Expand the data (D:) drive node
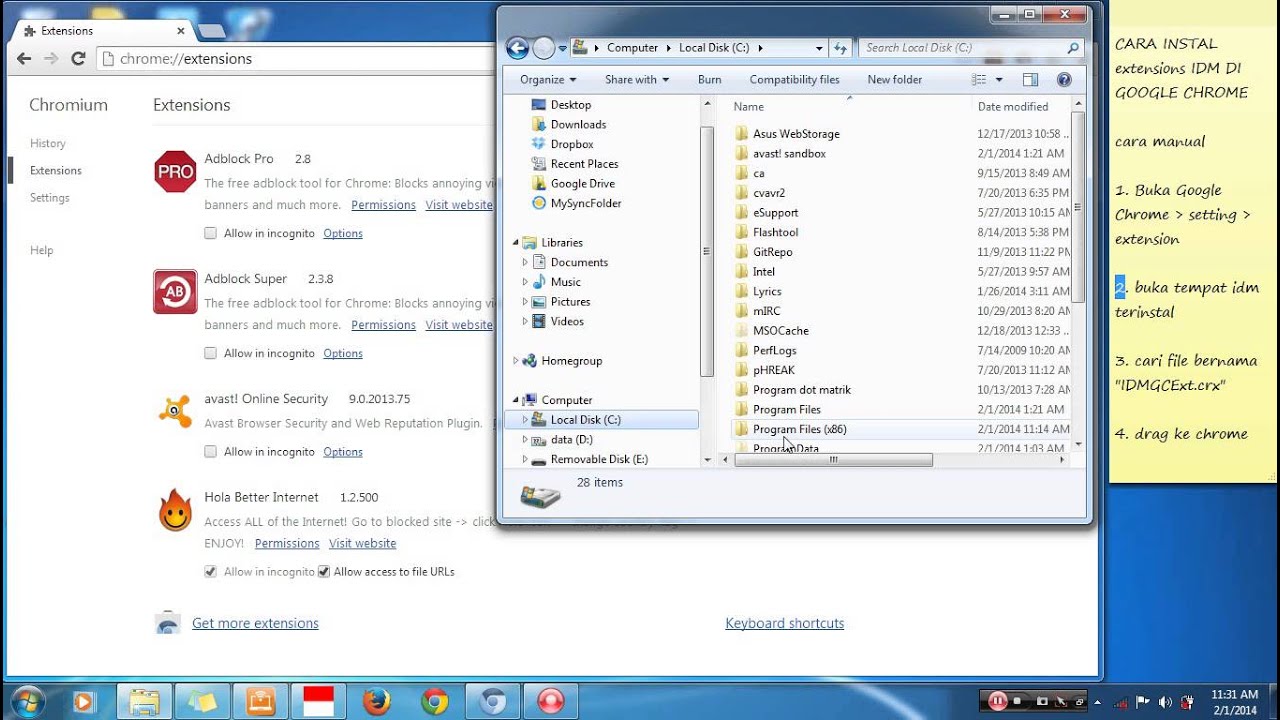The height and width of the screenshot is (720, 1280). [x=525, y=439]
